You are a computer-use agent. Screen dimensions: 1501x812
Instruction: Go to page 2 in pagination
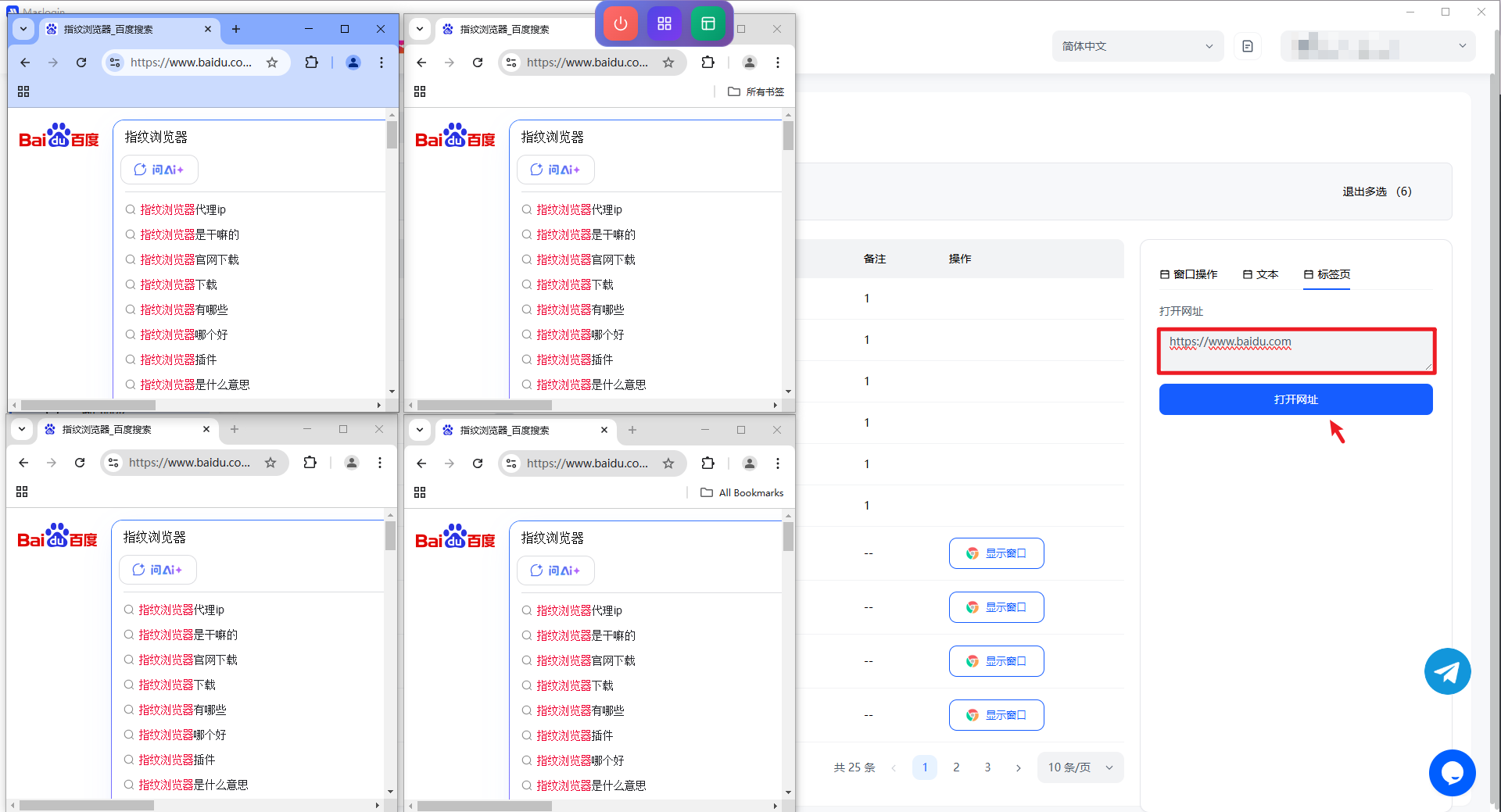coord(956,767)
